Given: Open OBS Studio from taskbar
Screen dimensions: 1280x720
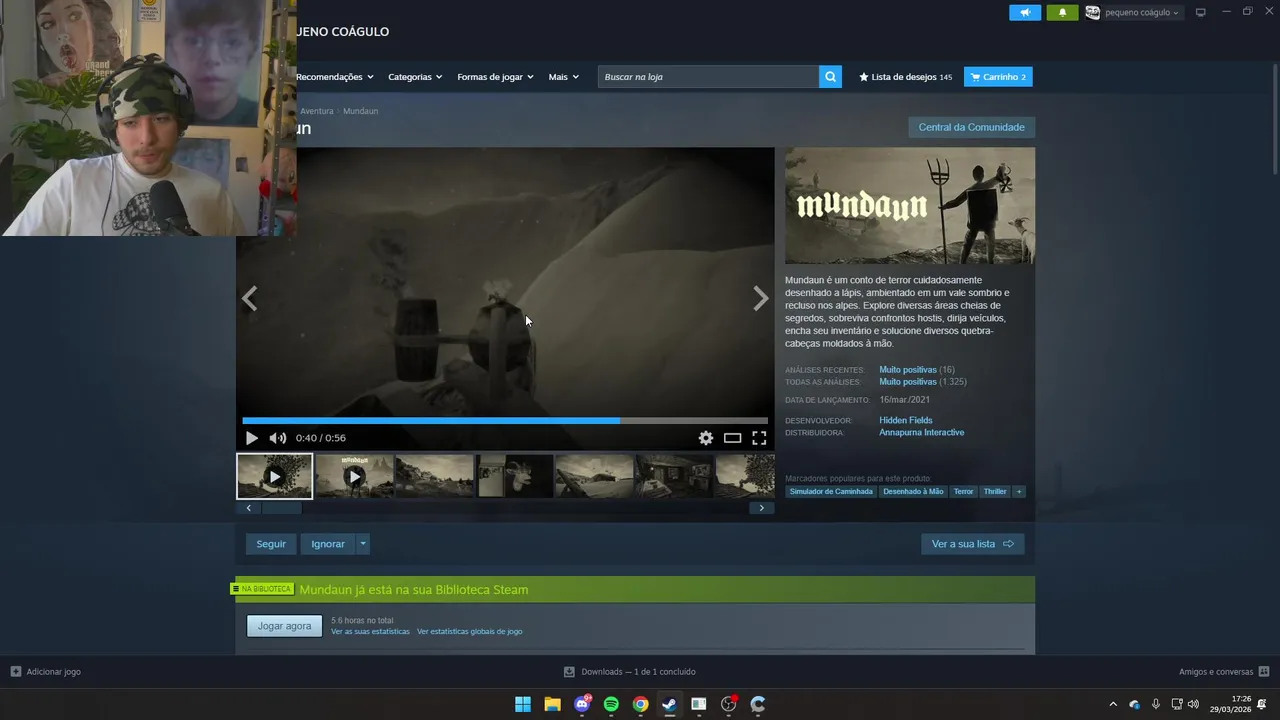Looking at the screenshot, I should [728, 704].
